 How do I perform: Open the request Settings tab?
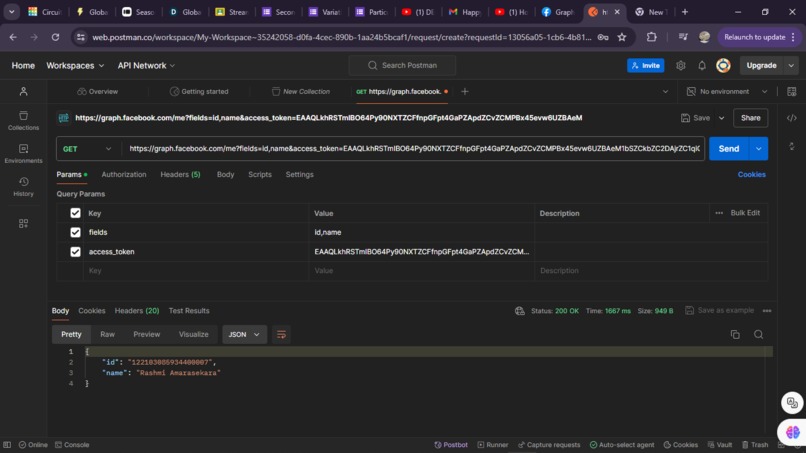point(300,174)
